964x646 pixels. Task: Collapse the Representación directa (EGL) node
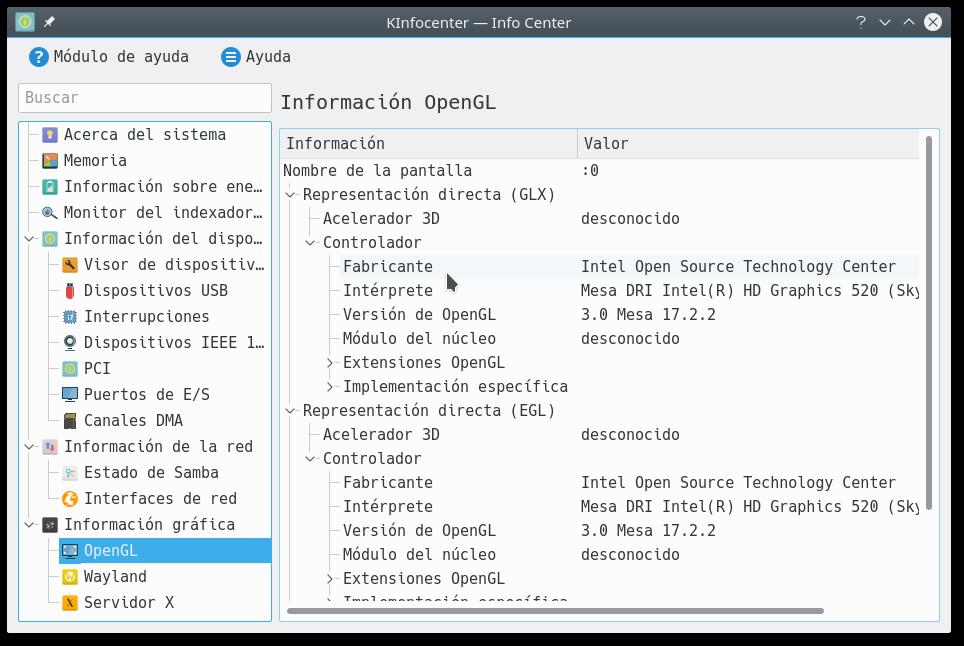[290, 411]
